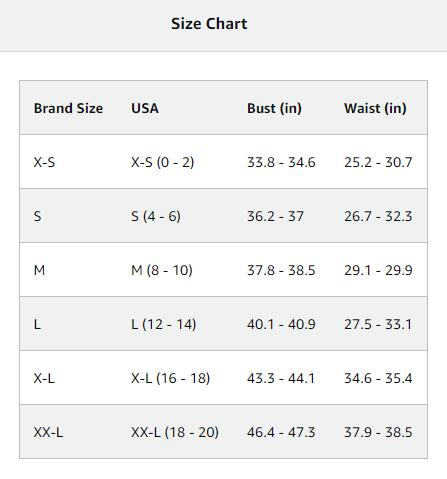Select the S (4 - 6) cell
Image resolution: width=447 pixels, height=479 pixels.
point(156,216)
